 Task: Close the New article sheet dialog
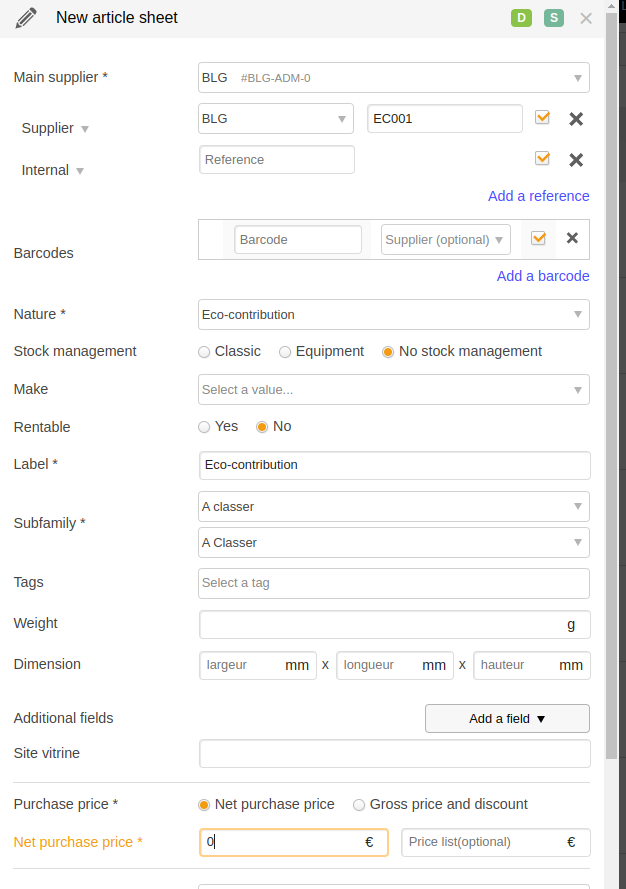pos(586,19)
